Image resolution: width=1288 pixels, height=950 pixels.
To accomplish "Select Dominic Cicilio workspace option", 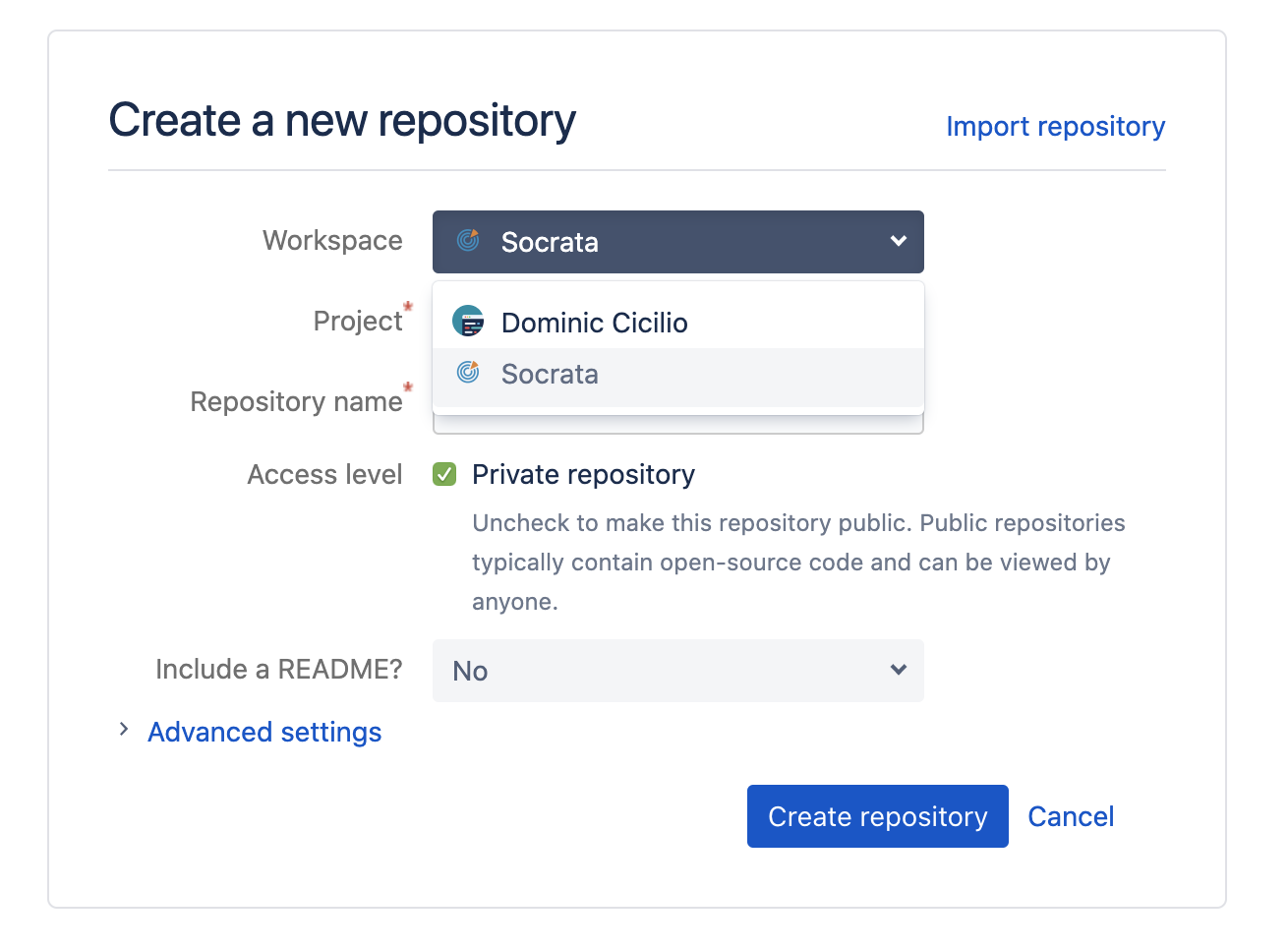I will (677, 322).
